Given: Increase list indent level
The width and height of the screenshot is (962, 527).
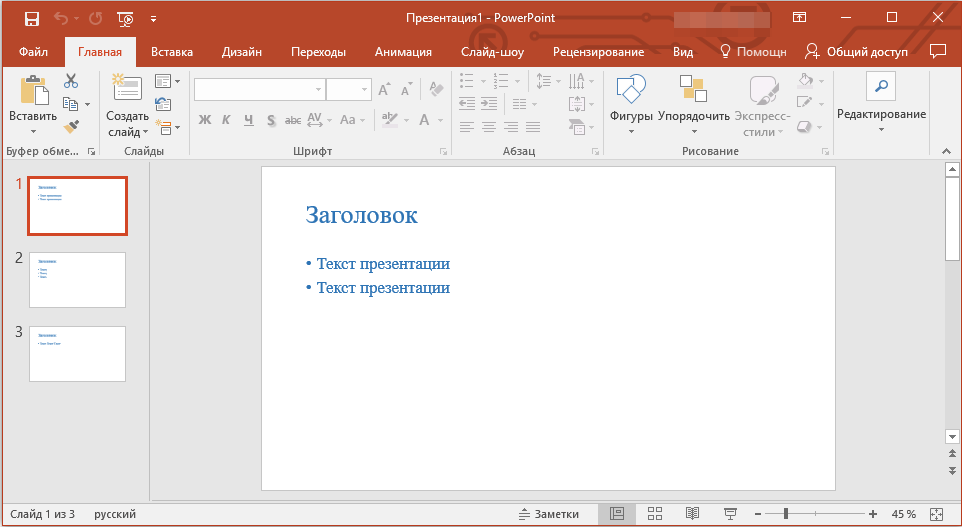Looking at the screenshot, I should (x=489, y=104).
